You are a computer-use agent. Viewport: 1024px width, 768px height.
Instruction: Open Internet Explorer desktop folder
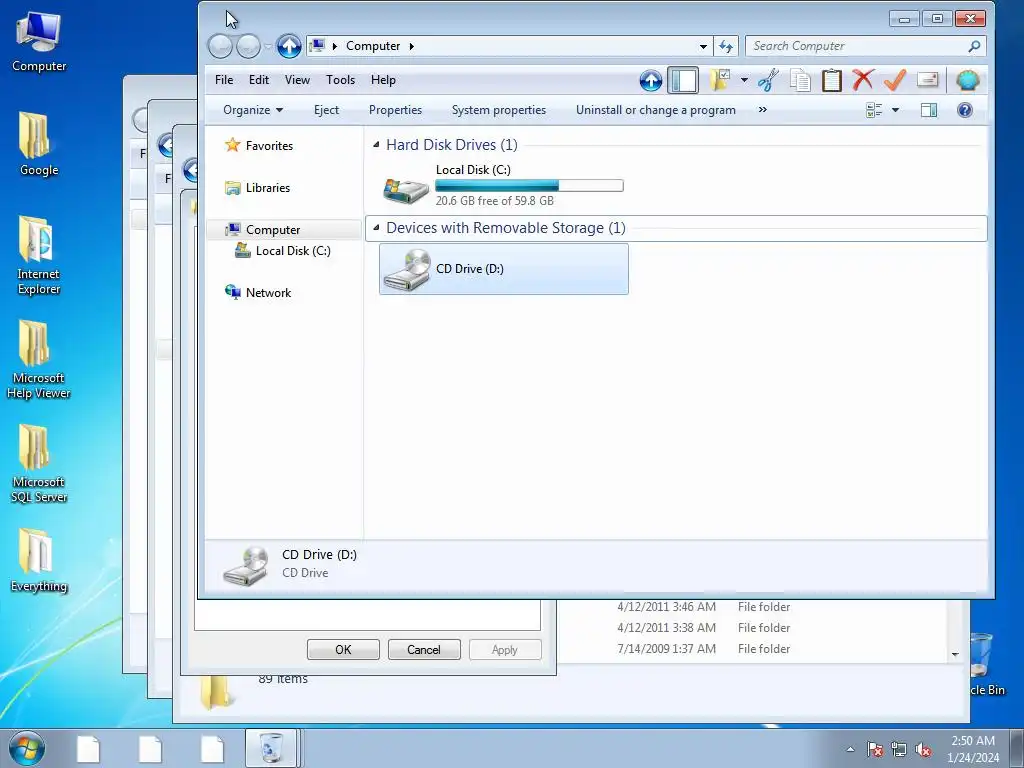(39, 255)
